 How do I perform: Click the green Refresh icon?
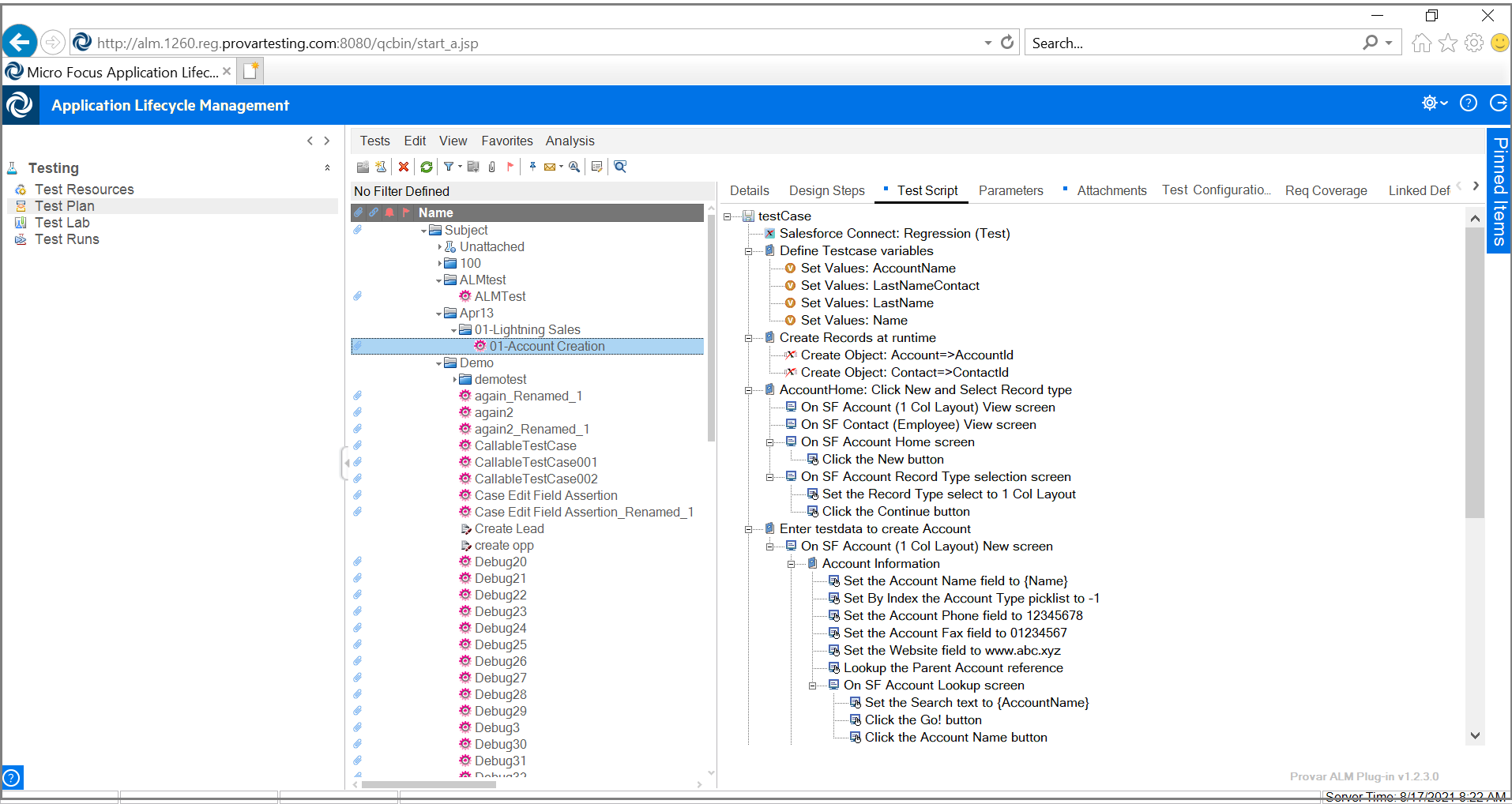427,167
